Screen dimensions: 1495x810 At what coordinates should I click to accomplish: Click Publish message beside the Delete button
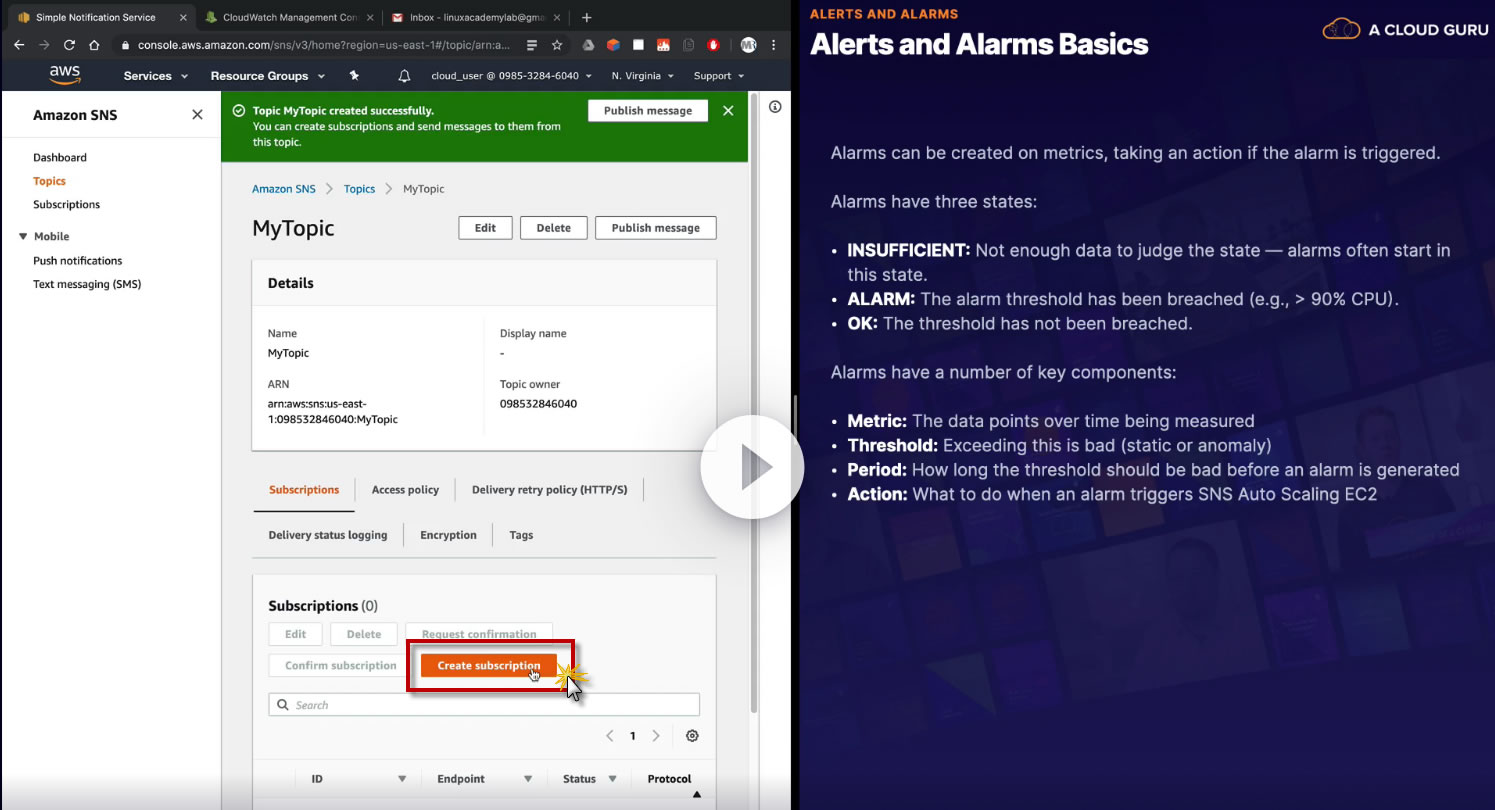656,228
